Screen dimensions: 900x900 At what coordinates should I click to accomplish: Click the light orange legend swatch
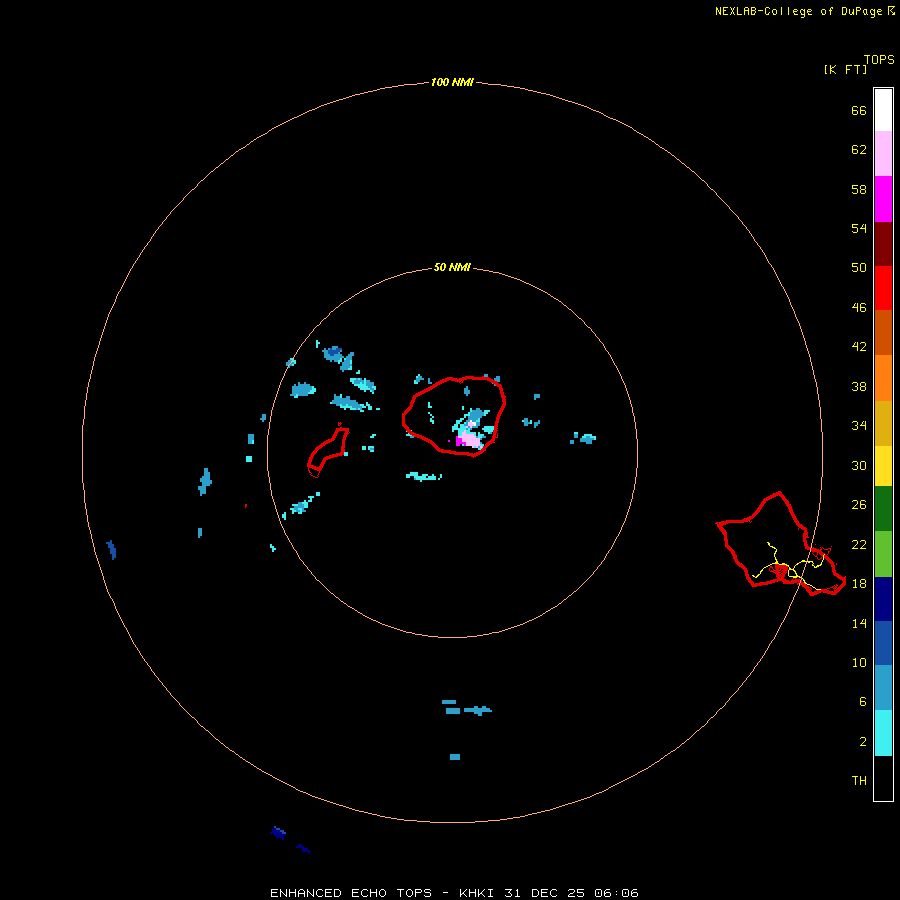pos(883,378)
